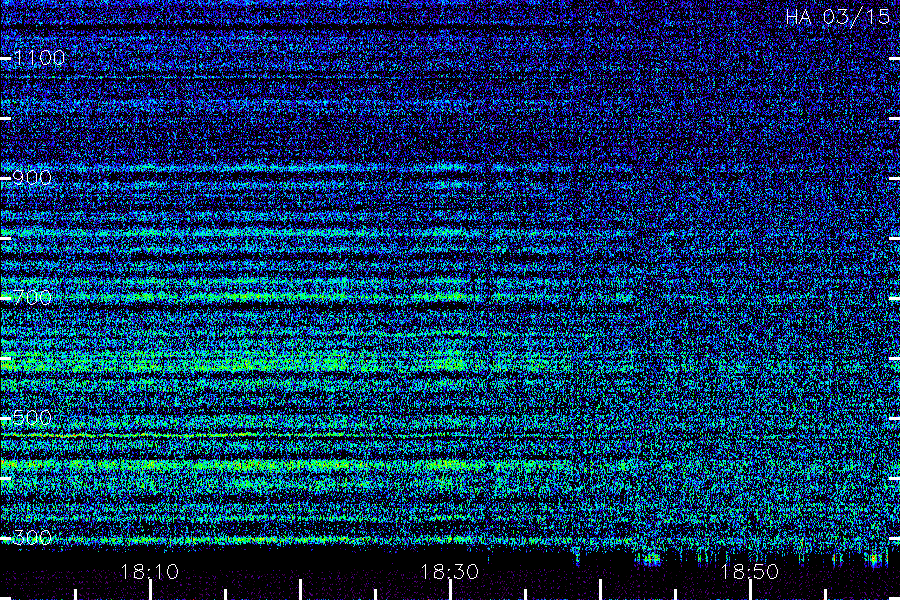
Task: Click the 900 frequency axis label
Action: (x=32, y=178)
